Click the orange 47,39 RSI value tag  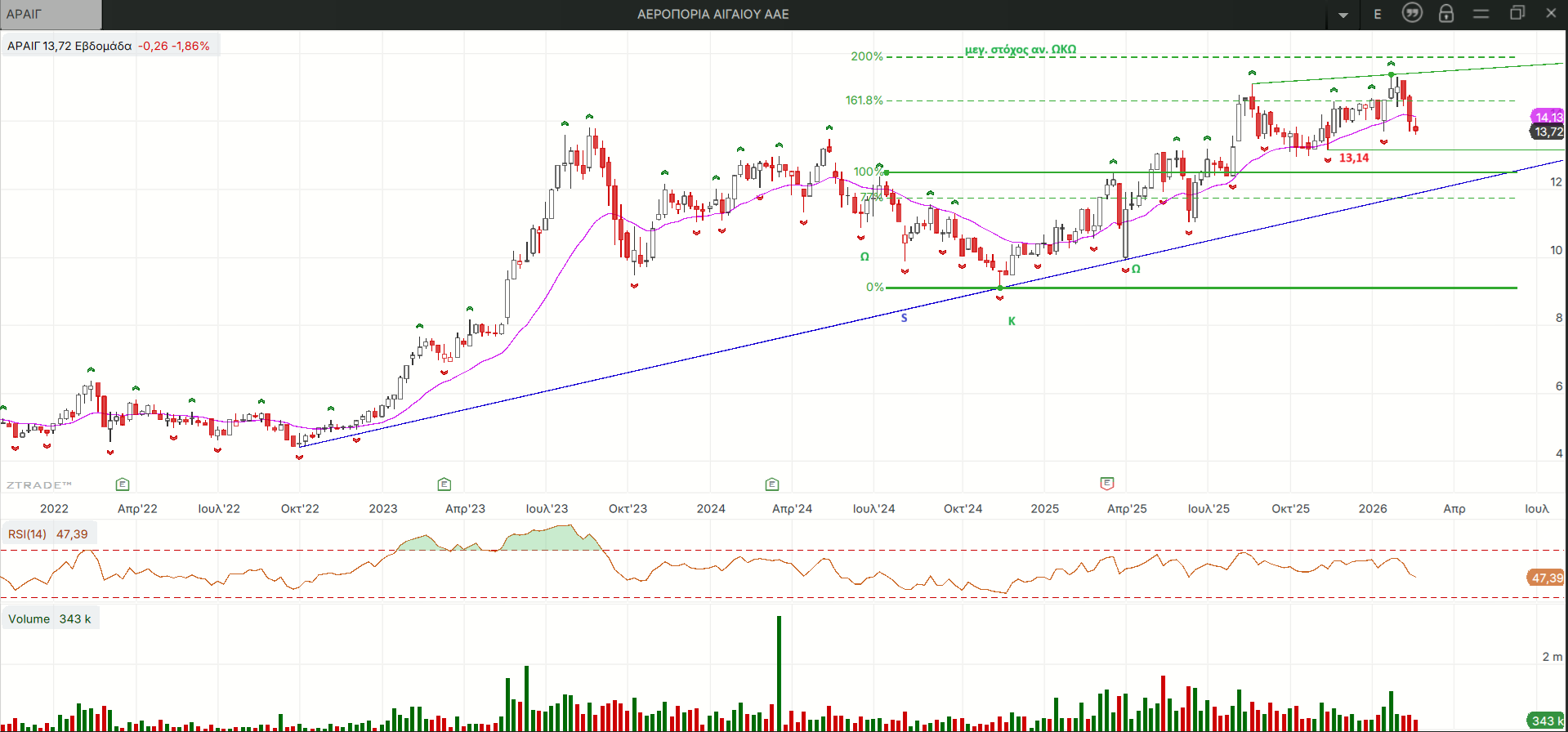point(1546,578)
